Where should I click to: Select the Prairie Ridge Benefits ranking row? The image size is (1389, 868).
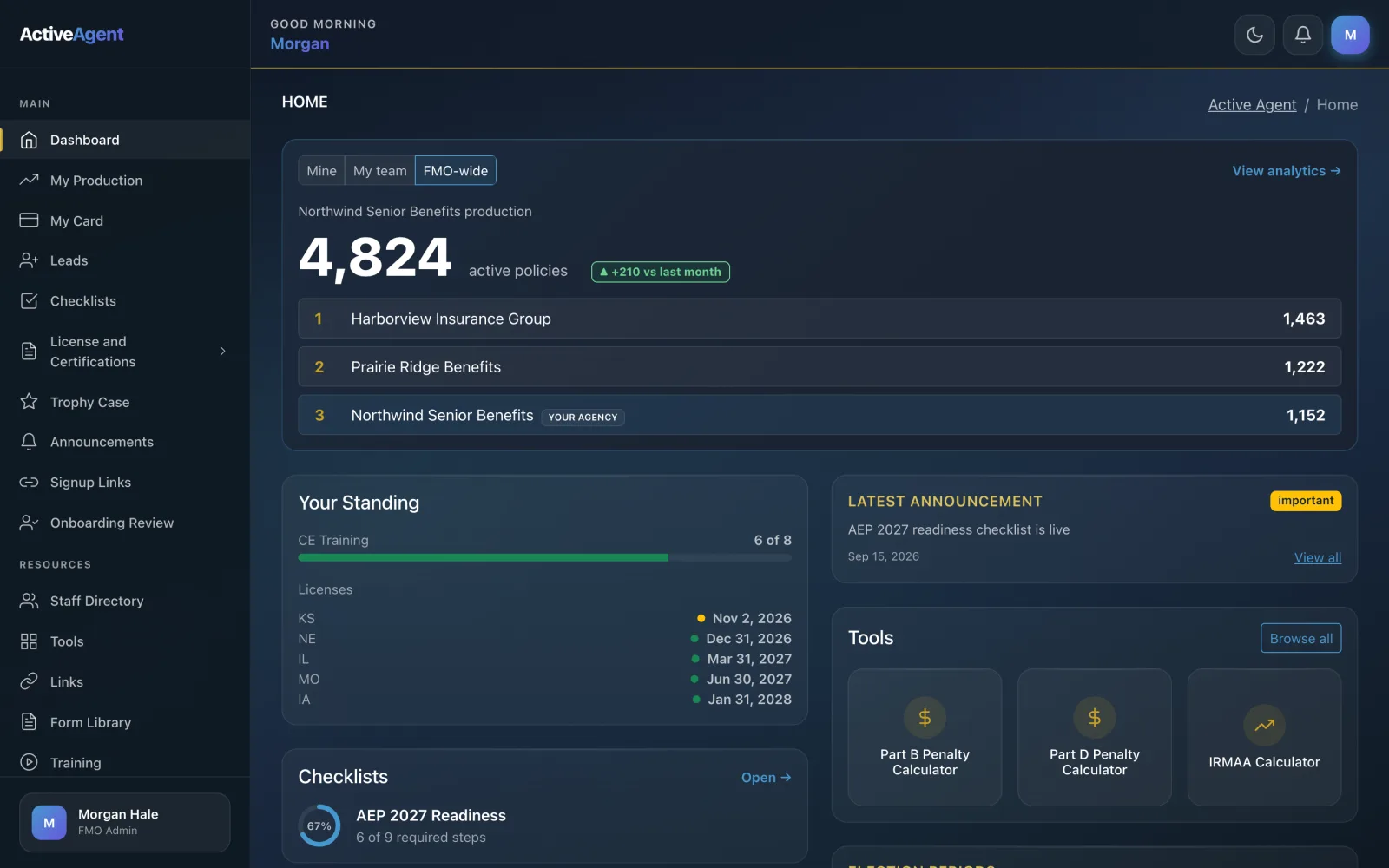(x=820, y=367)
